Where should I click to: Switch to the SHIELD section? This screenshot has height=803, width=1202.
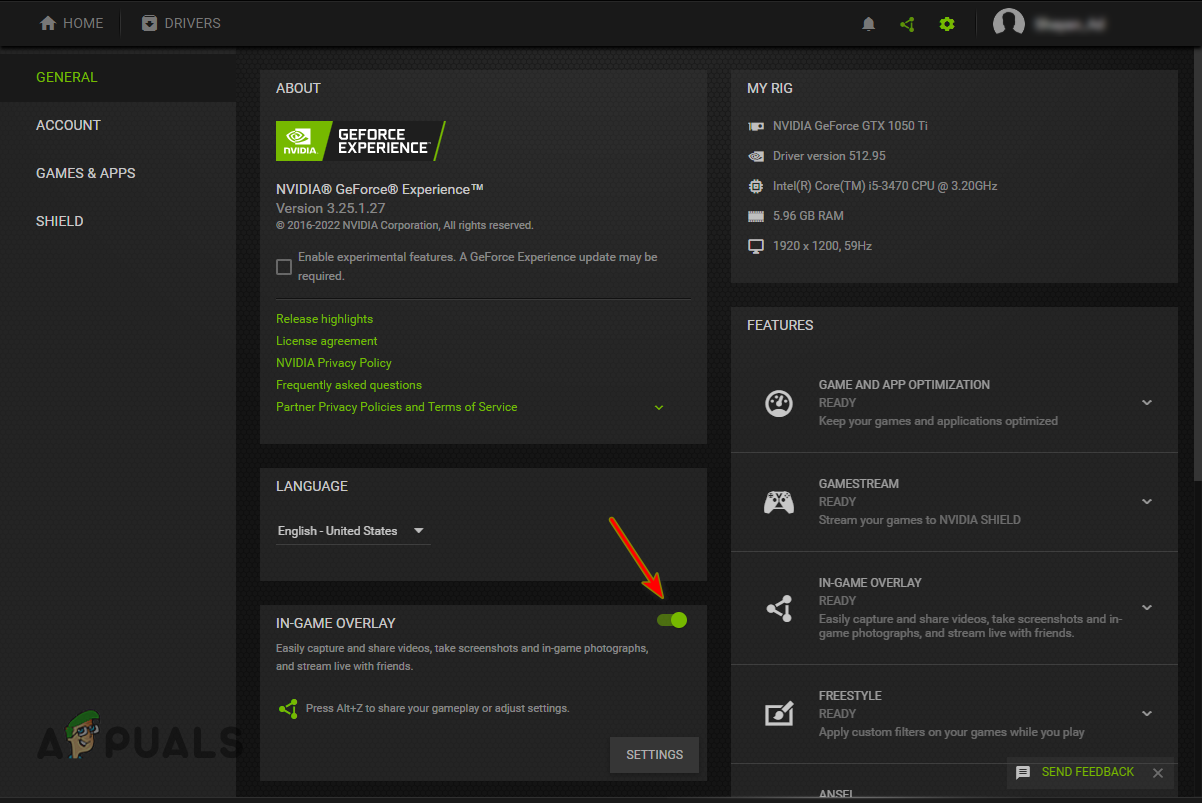point(59,221)
